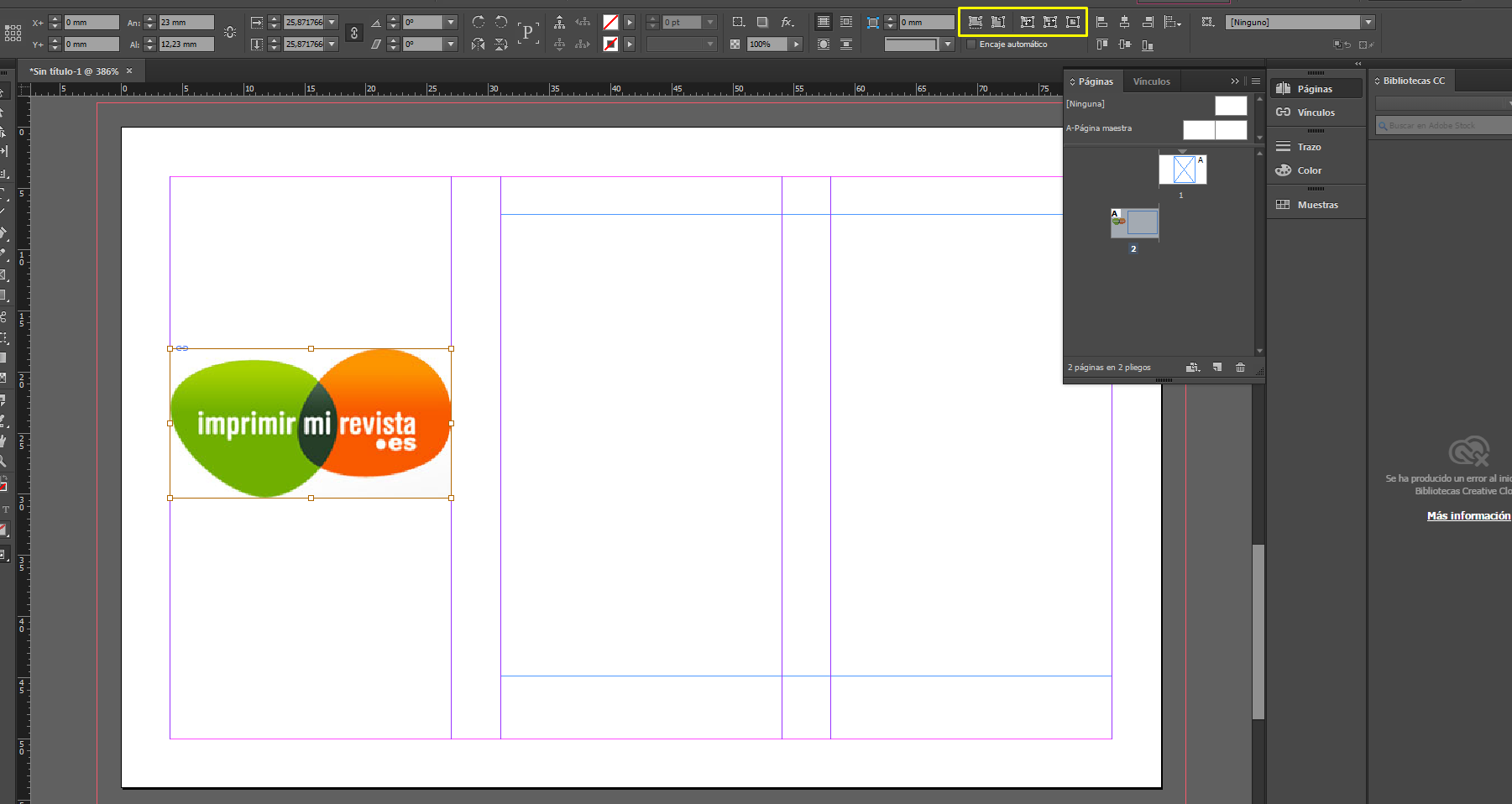Screen dimensions: 1512x804
Task: Select Wrap around bounding box icon
Action: (846, 22)
